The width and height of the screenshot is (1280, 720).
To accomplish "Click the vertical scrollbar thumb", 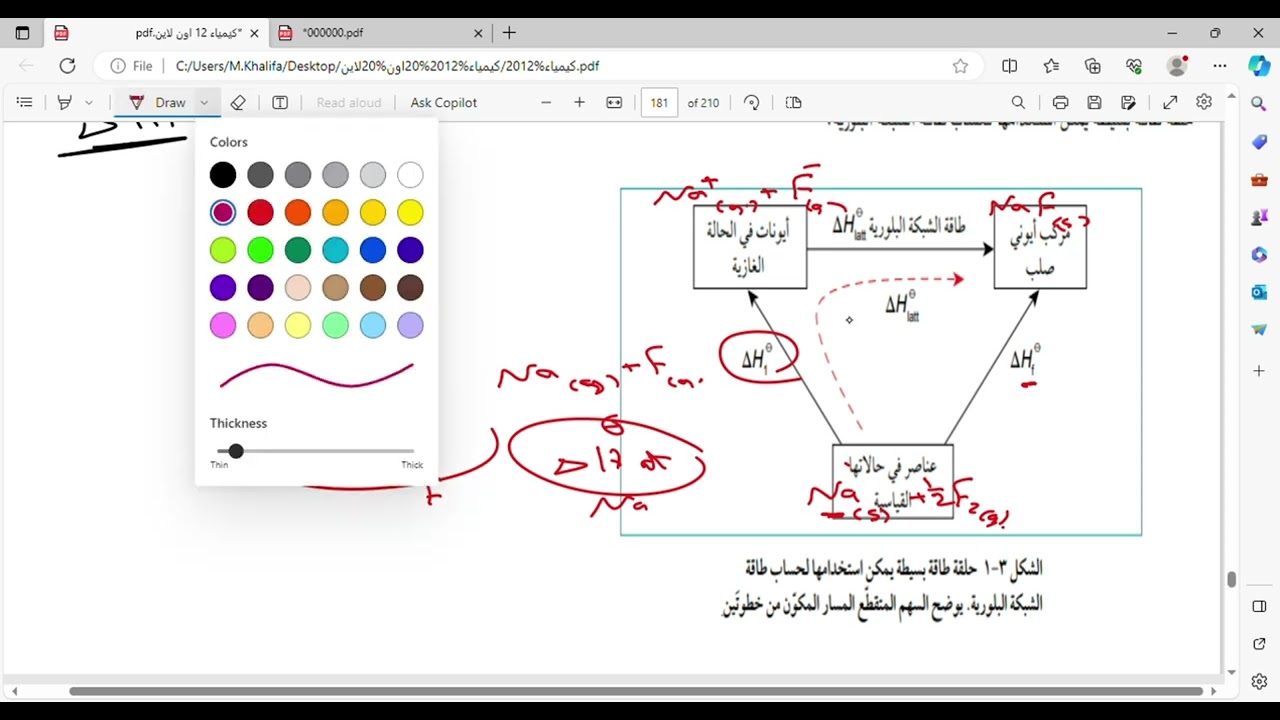I will click(x=1231, y=580).
